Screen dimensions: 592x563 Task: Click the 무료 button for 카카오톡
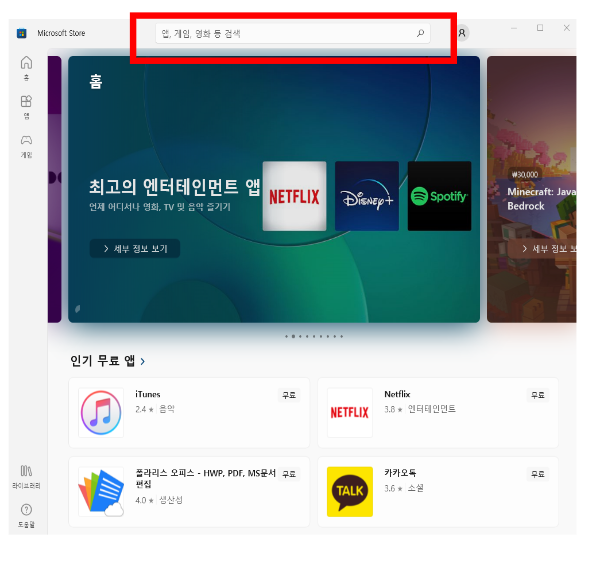point(538,474)
